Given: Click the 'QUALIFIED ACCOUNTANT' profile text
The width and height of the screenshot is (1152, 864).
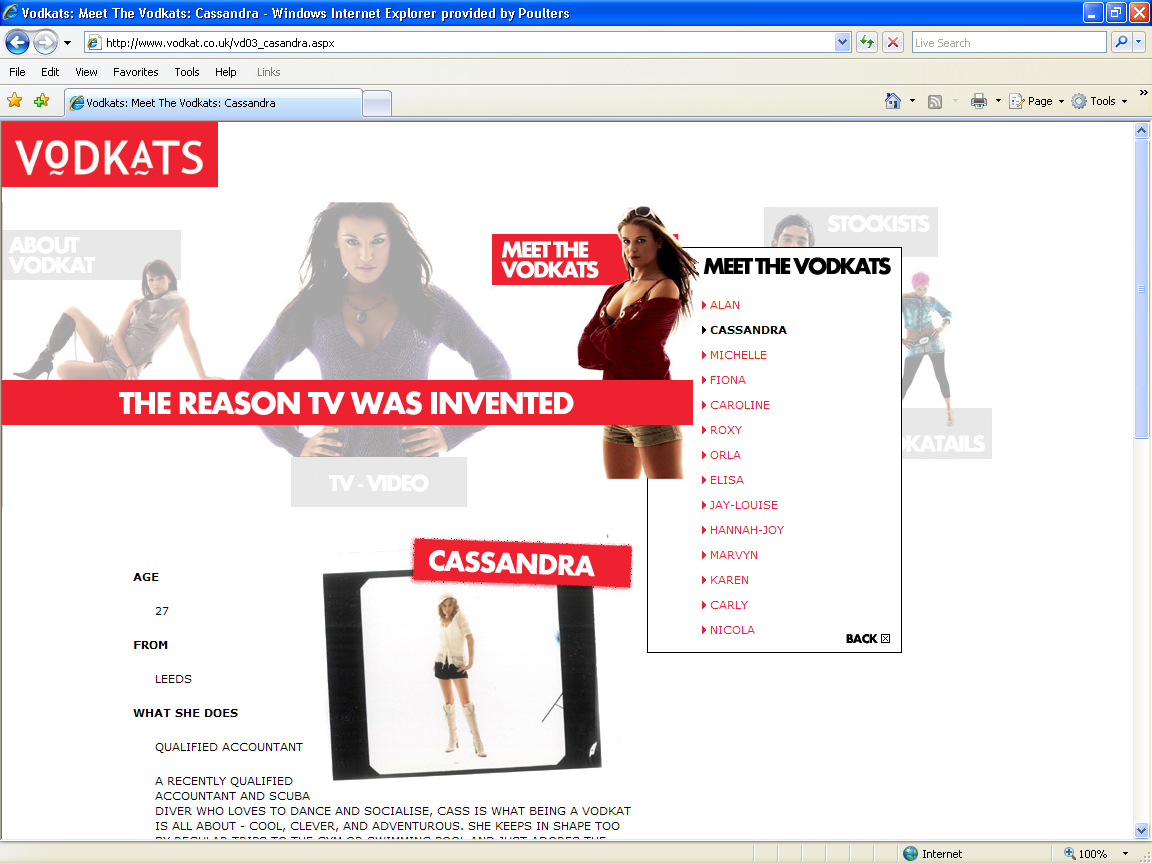Looking at the screenshot, I should coord(228,747).
